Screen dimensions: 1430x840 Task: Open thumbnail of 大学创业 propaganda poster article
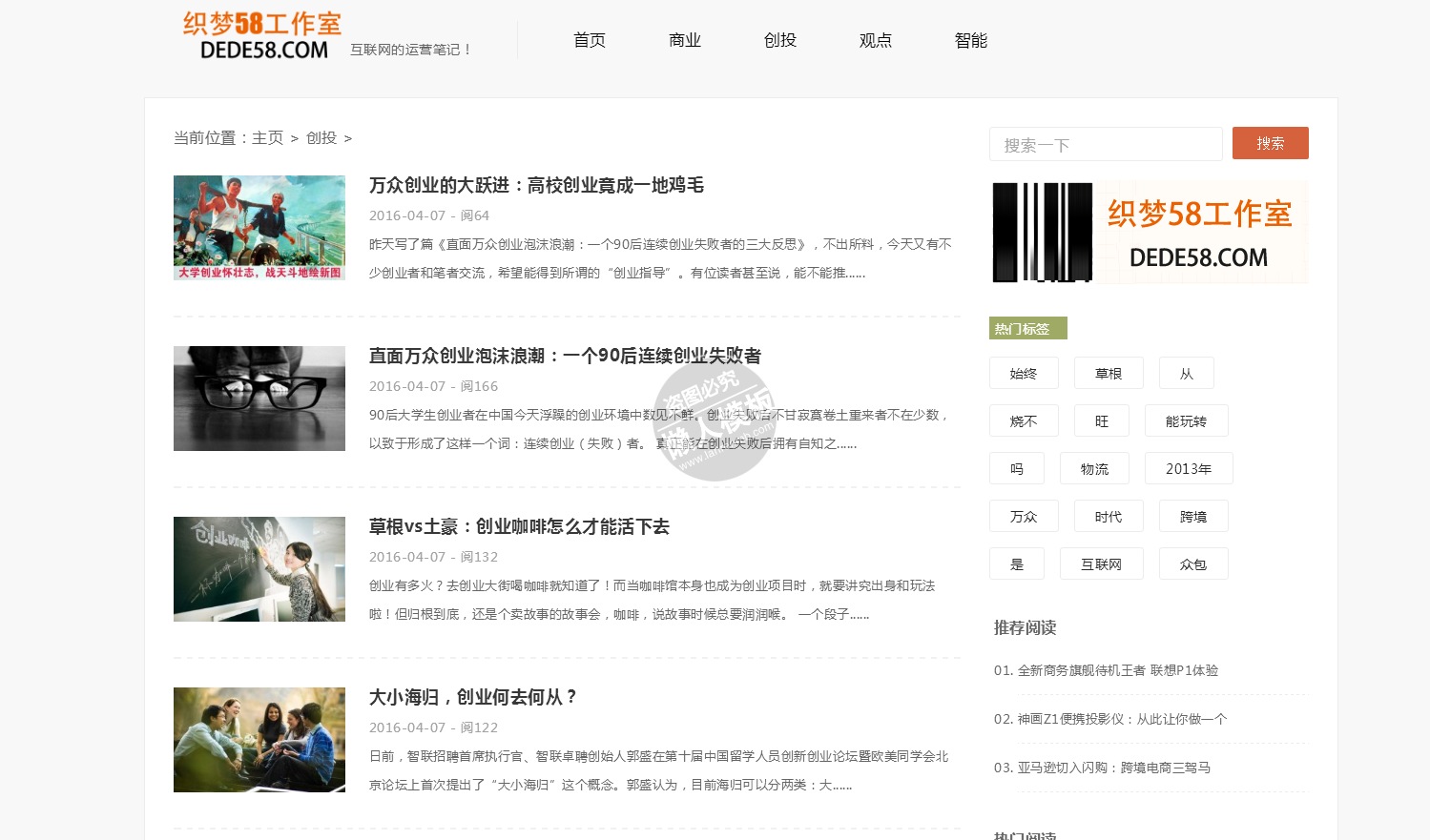(x=259, y=228)
